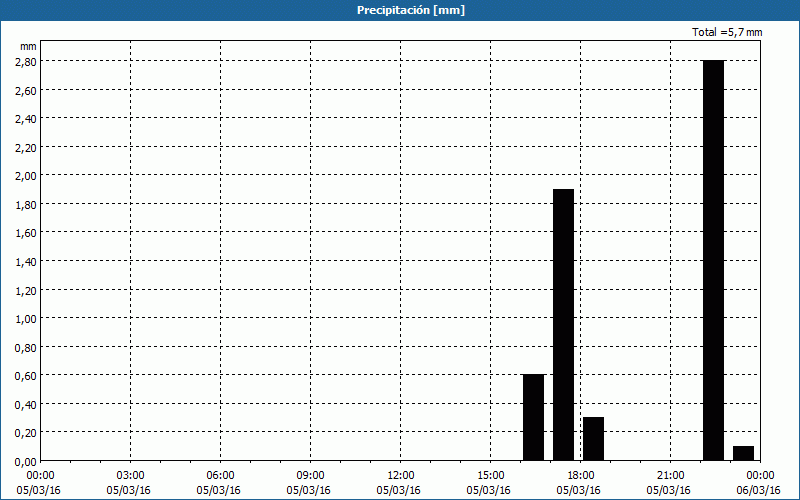Click the Precipitación [mm] title bar

coord(400,10)
